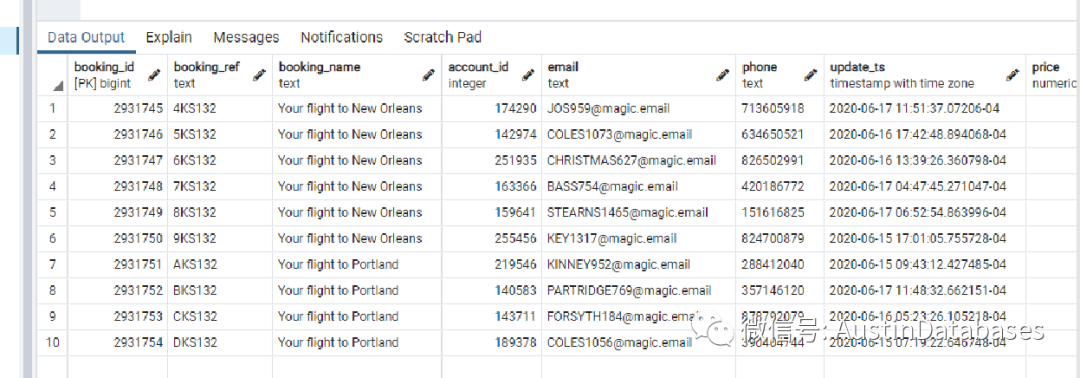Click edit pencil icon on email column

click(x=723, y=75)
